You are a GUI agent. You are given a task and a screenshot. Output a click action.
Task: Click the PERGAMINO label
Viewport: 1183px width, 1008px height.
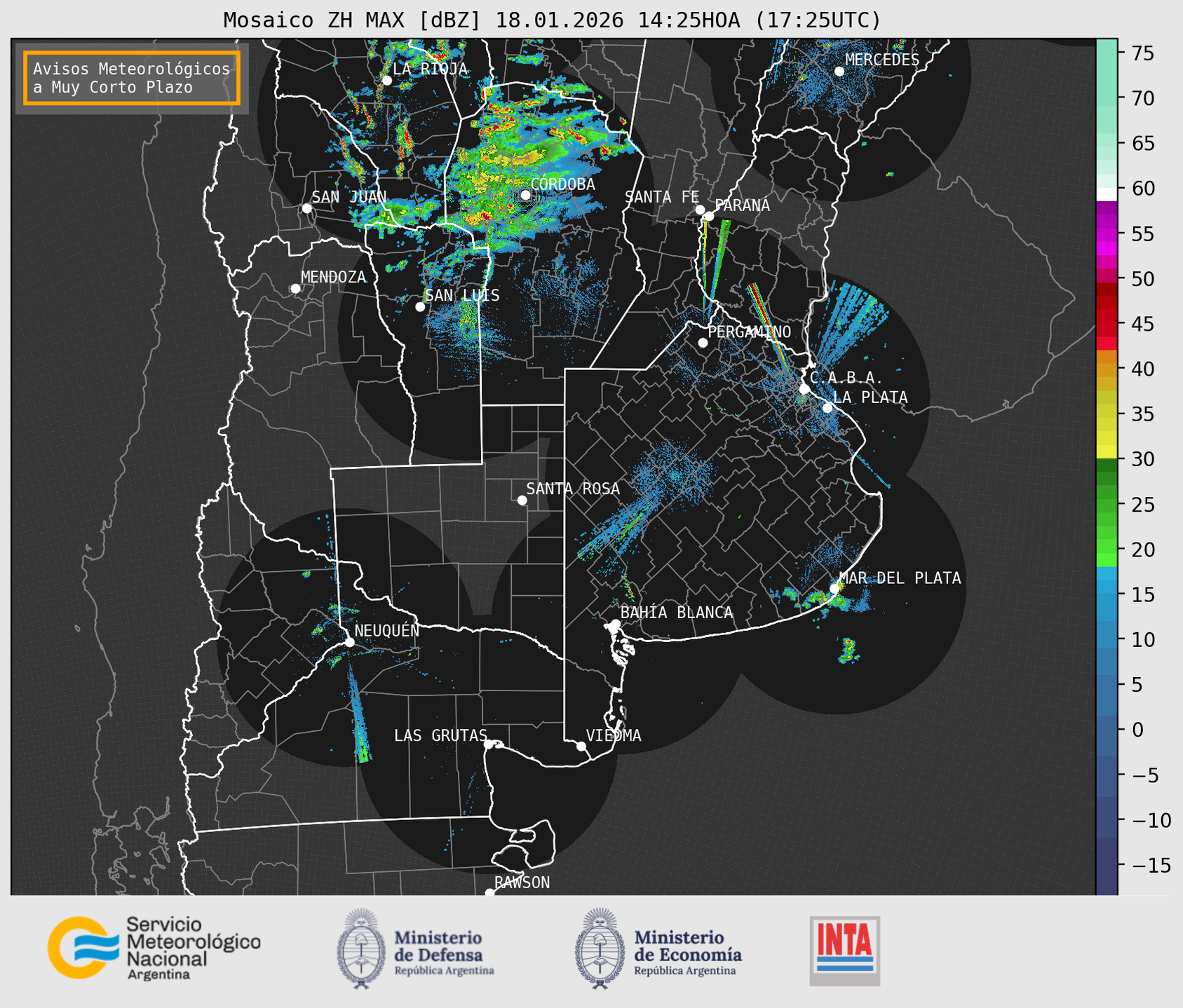click(749, 332)
